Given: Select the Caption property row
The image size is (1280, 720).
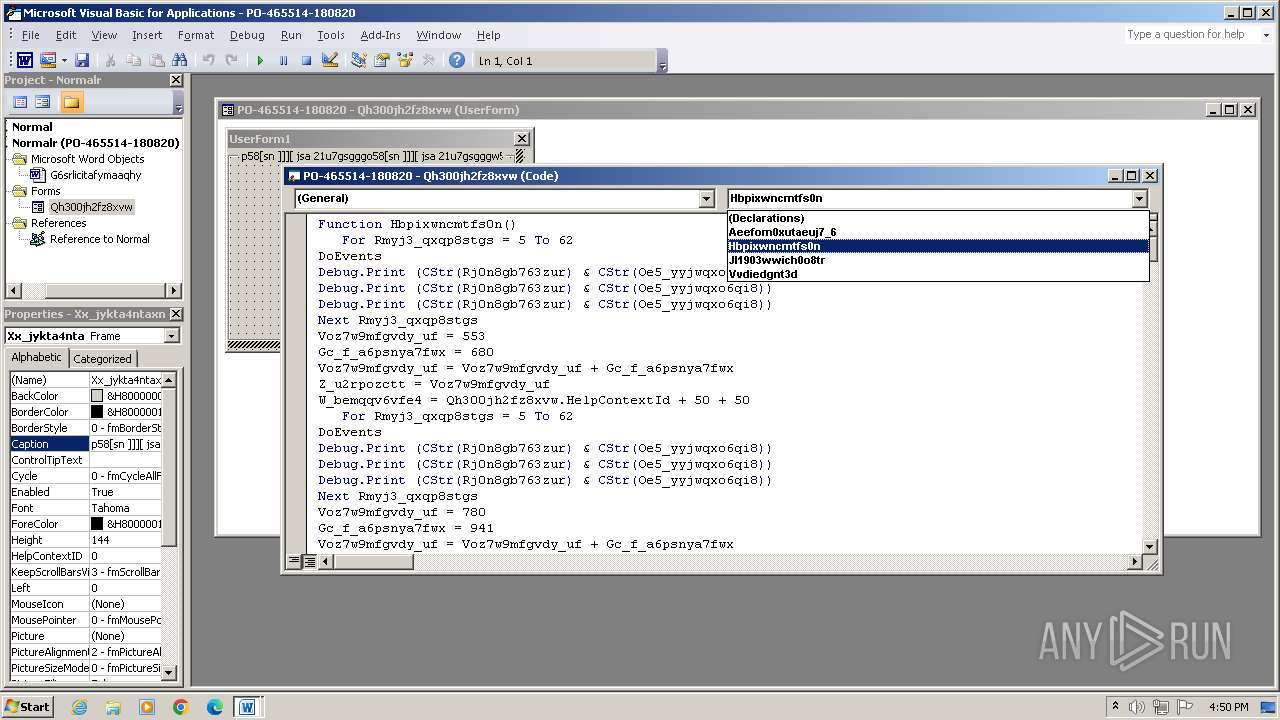Looking at the screenshot, I should [x=85, y=444].
